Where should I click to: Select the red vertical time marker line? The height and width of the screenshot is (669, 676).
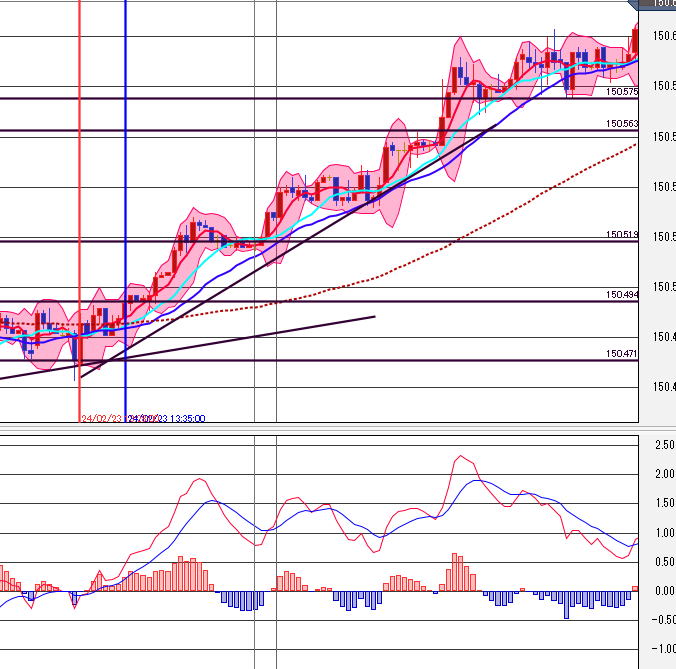(x=79, y=200)
